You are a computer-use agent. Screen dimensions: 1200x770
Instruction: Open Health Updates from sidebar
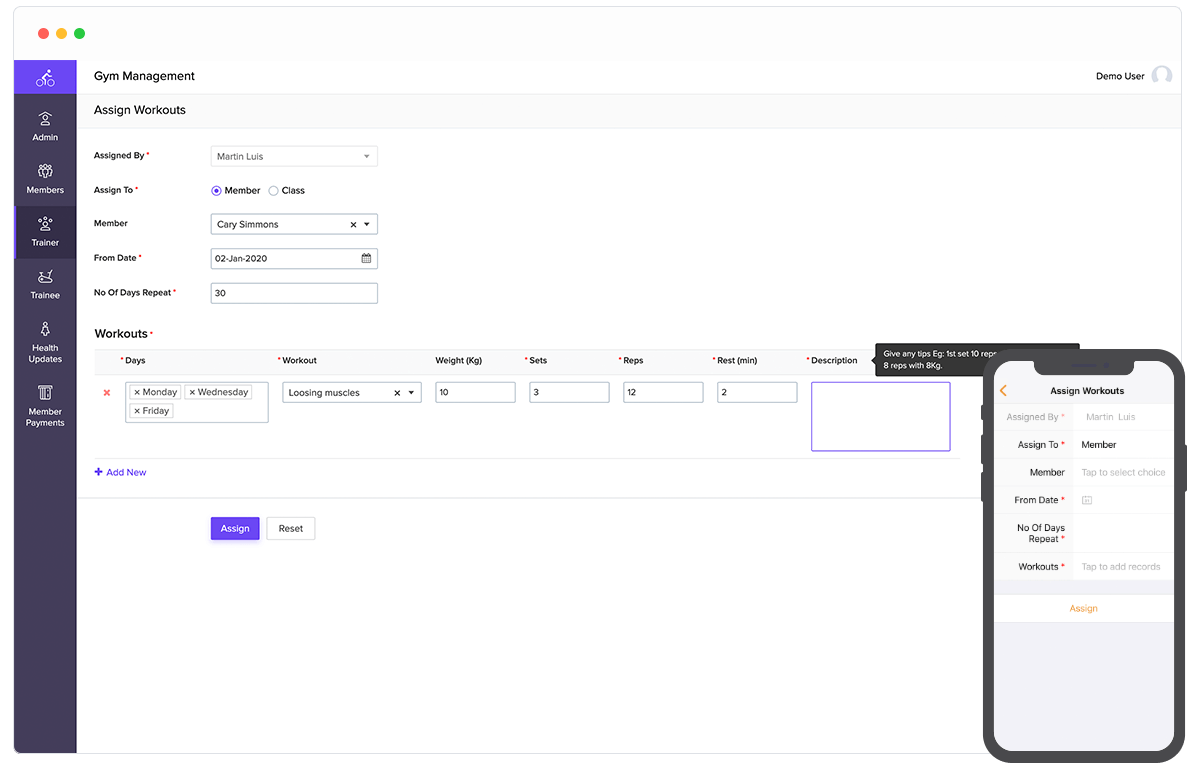click(x=45, y=342)
